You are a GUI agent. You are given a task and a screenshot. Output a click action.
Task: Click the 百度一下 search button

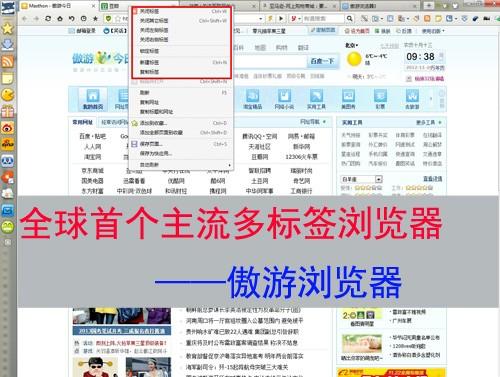[x=322, y=61]
